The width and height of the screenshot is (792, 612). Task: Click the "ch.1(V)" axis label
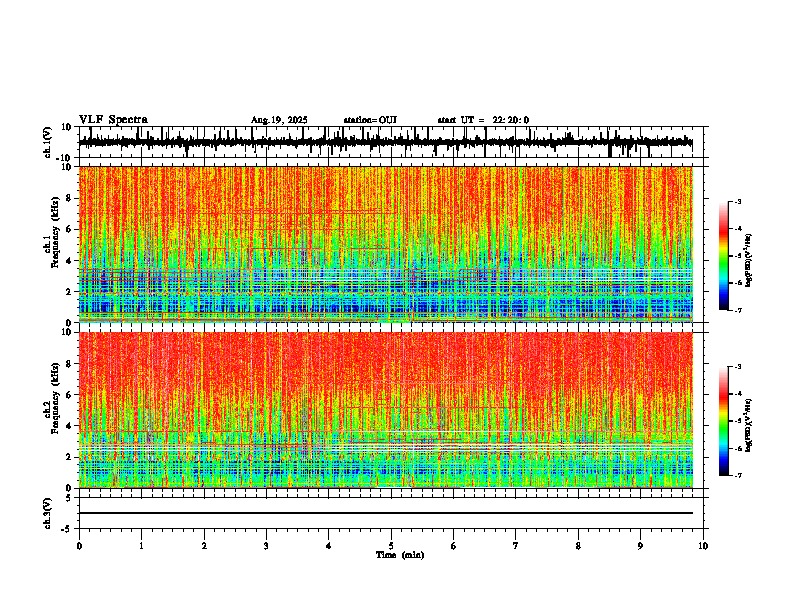(x=48, y=142)
